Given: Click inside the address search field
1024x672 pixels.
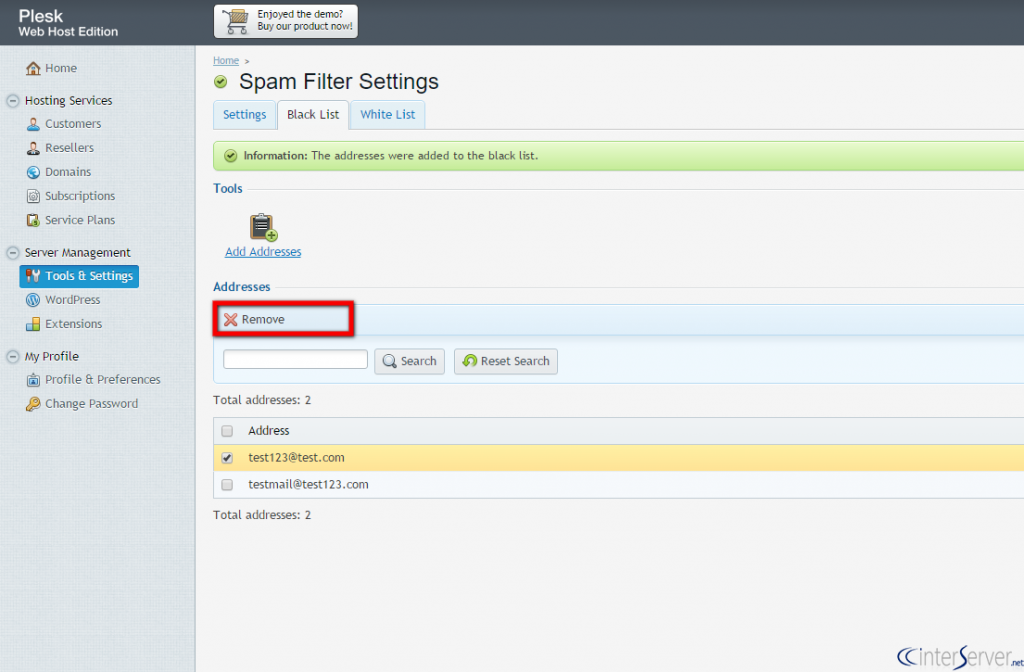Looking at the screenshot, I should [294, 358].
